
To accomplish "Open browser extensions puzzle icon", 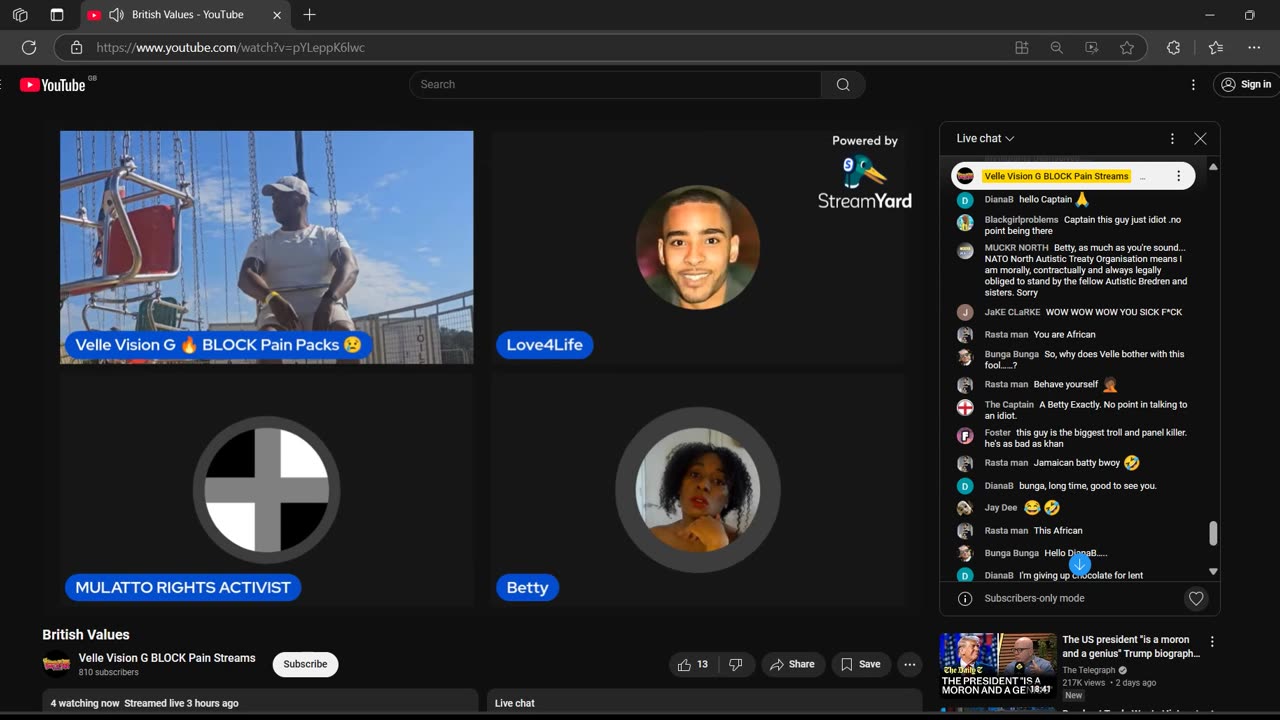I will [x=1173, y=47].
